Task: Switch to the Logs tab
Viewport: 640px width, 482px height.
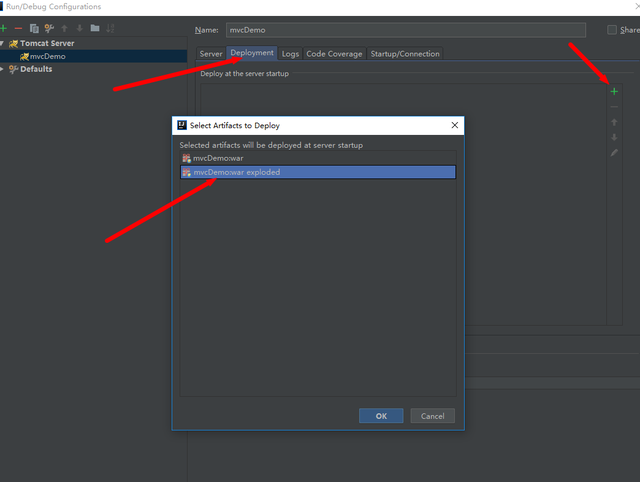Action: click(x=290, y=54)
